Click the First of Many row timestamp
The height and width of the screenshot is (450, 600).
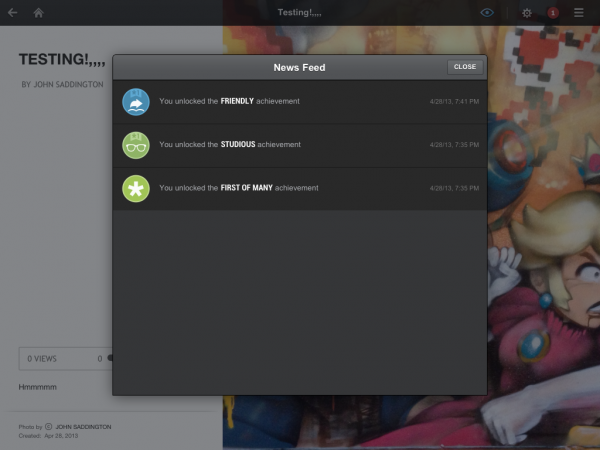click(x=454, y=188)
